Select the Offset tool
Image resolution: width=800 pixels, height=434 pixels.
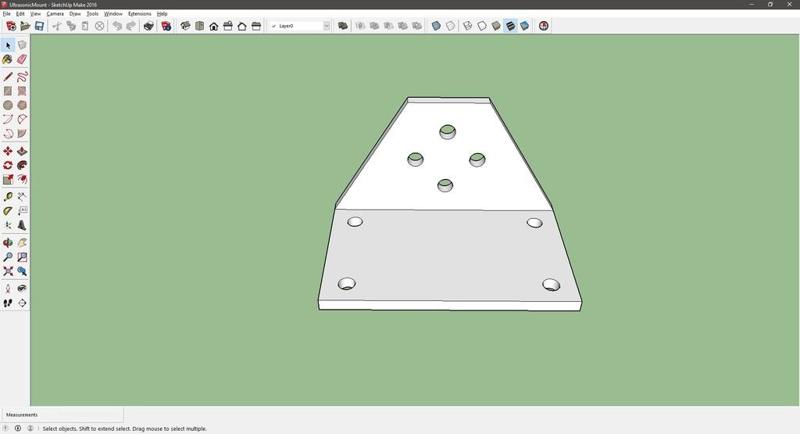pos(22,180)
